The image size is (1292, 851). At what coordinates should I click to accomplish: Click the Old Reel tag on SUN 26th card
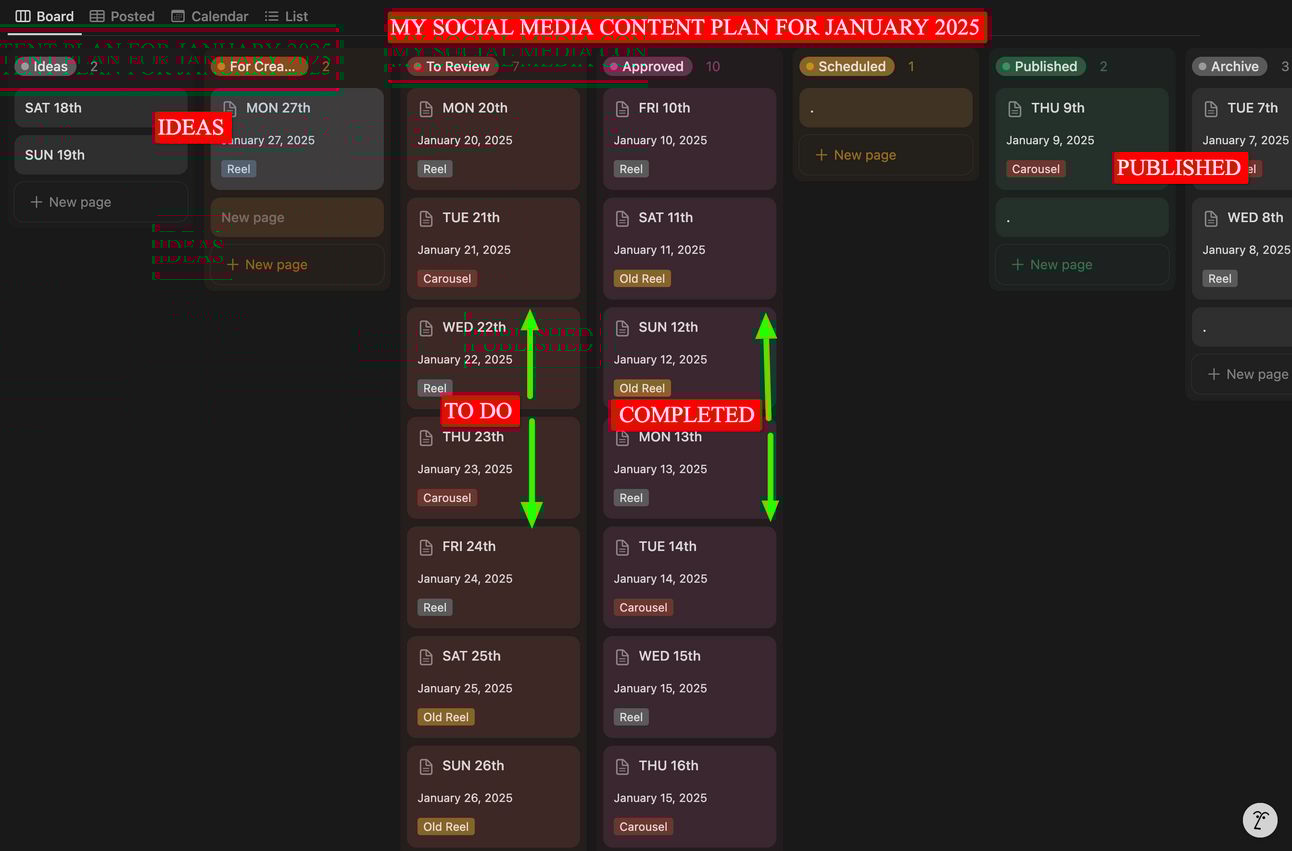click(446, 827)
